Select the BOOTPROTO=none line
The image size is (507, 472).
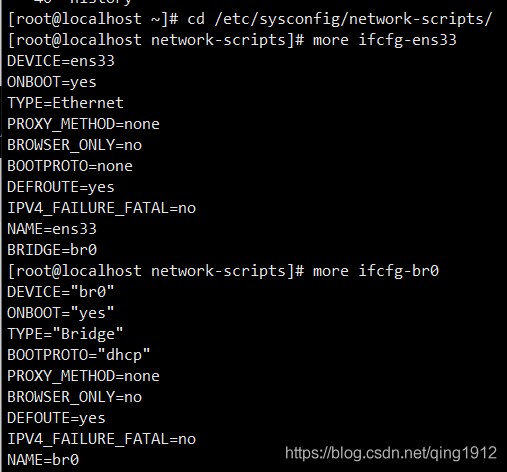click(x=70, y=166)
